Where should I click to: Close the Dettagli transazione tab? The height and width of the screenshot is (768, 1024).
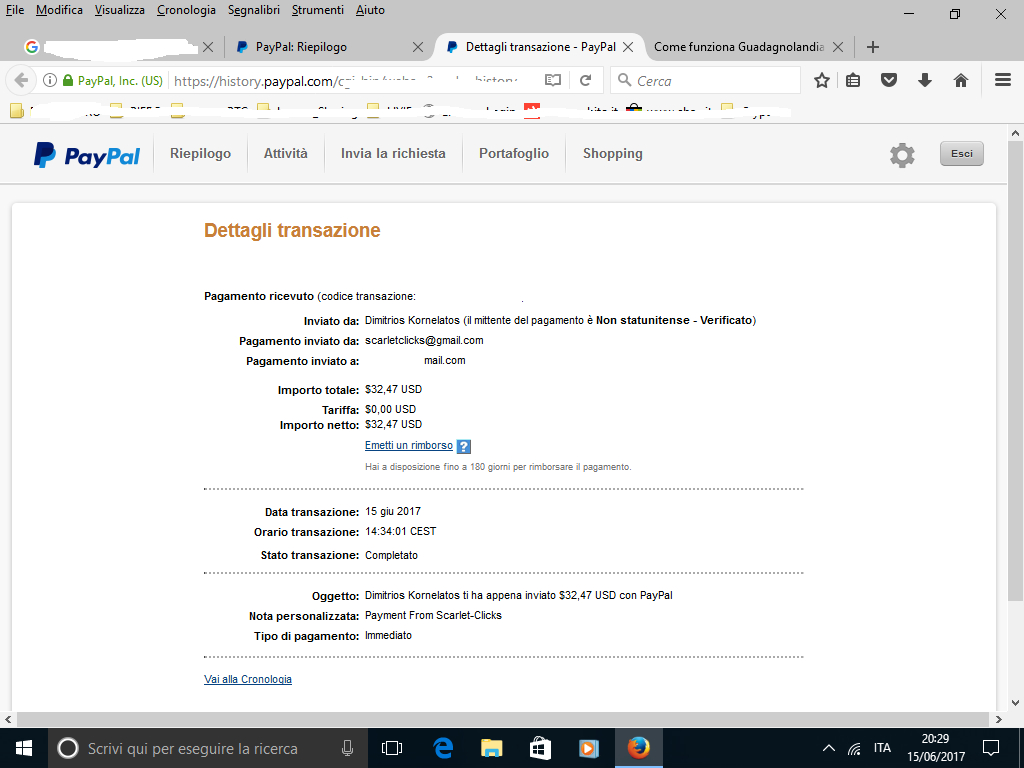[628, 47]
